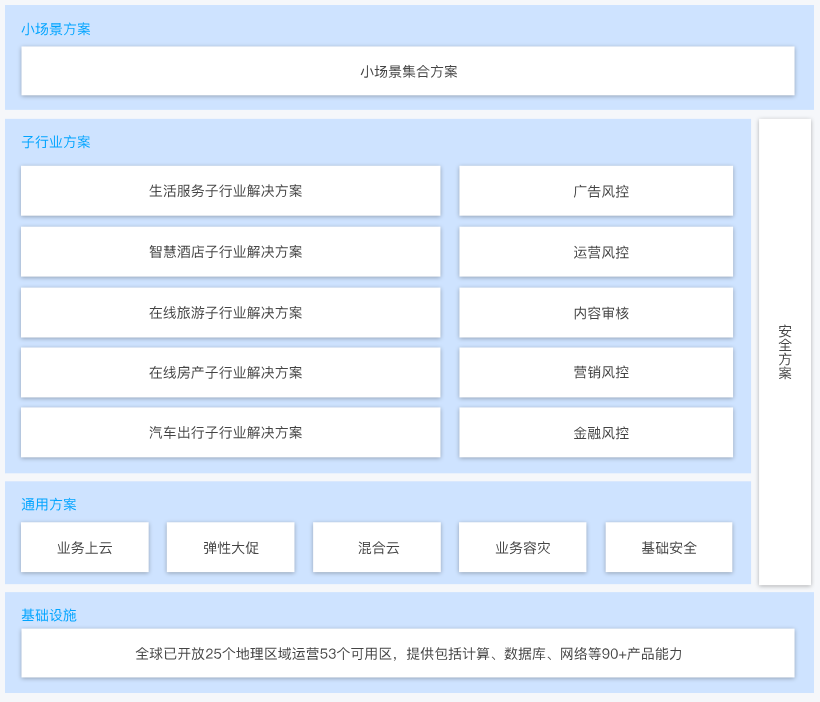Select the 基础安全 card
The width and height of the screenshot is (820, 702).
pyautogui.click(x=669, y=547)
